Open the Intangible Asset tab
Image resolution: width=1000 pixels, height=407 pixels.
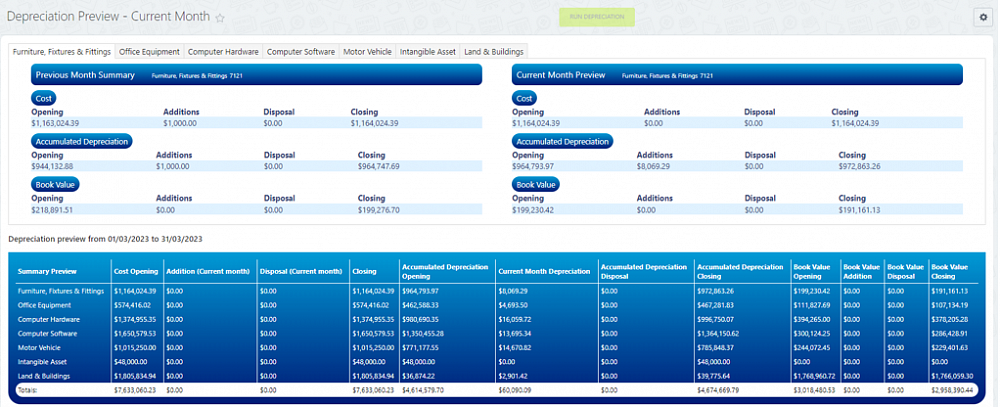[x=428, y=51]
